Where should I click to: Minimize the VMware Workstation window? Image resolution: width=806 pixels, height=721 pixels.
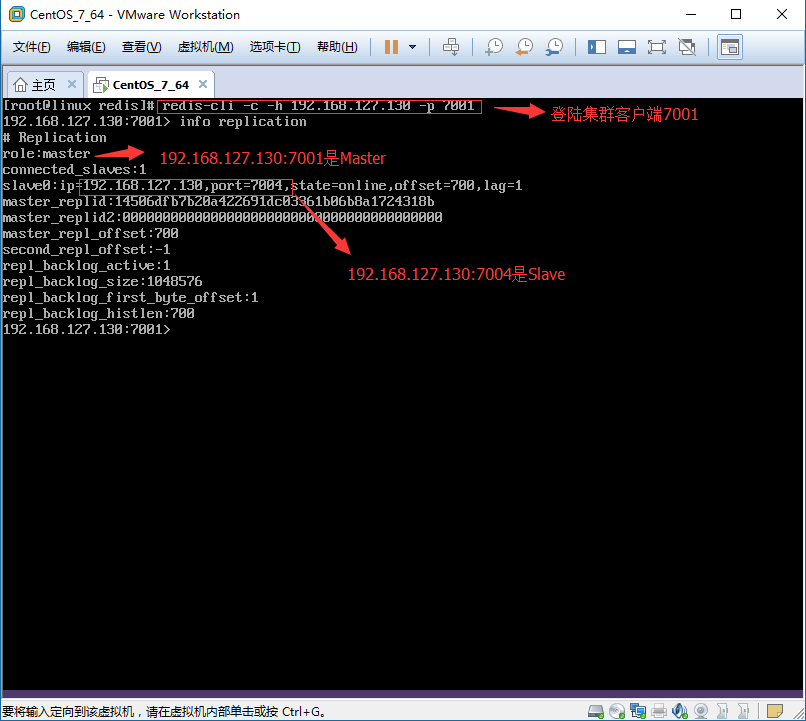(x=691, y=14)
